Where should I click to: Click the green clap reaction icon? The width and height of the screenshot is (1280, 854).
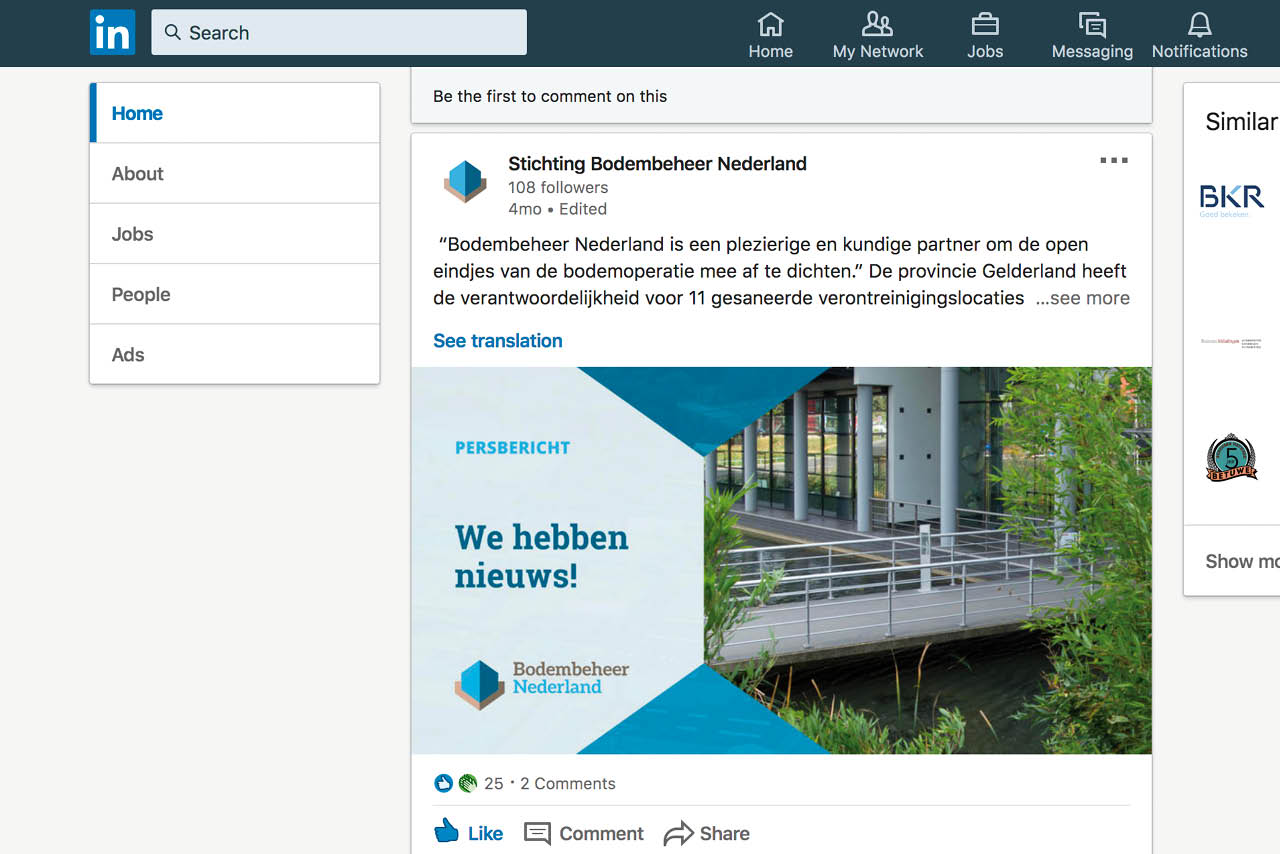point(468,783)
